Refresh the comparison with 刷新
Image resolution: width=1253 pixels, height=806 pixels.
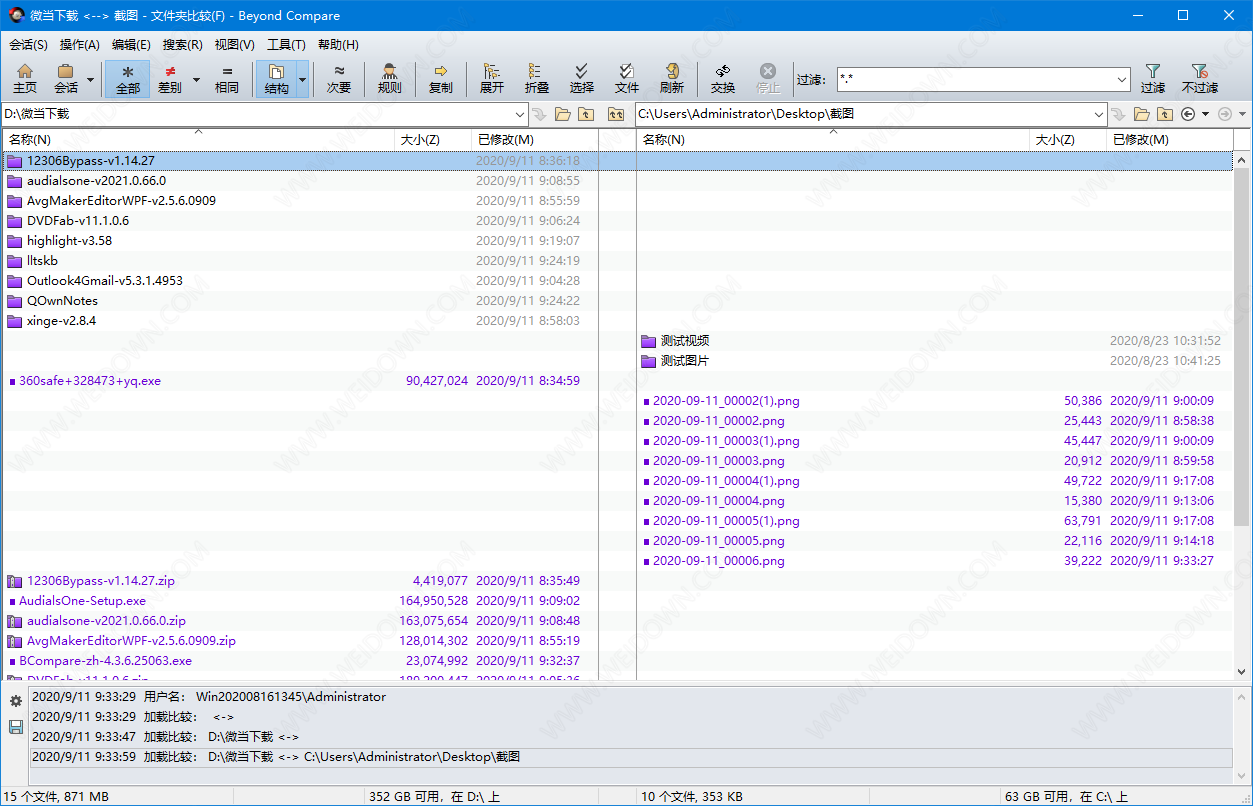672,79
